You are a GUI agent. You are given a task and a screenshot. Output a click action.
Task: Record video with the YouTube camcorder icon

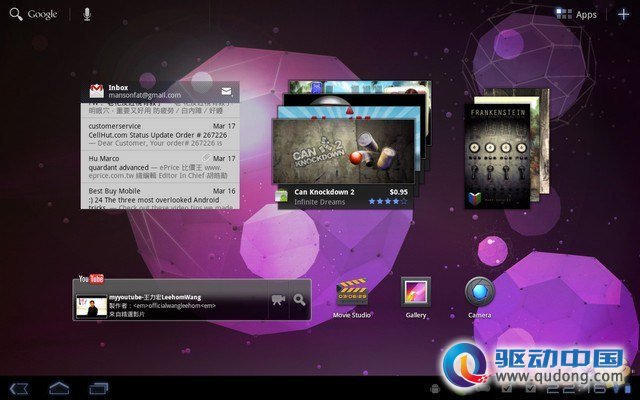(278, 300)
